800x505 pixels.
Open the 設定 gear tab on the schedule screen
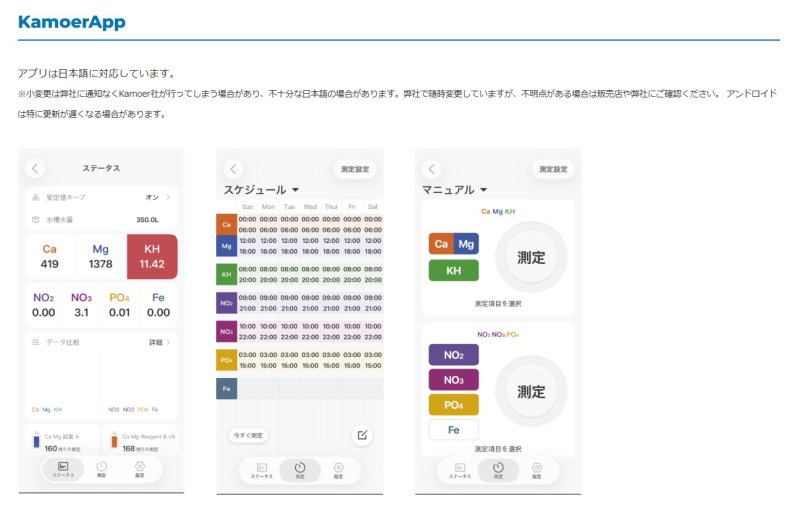pyautogui.click(x=338, y=470)
